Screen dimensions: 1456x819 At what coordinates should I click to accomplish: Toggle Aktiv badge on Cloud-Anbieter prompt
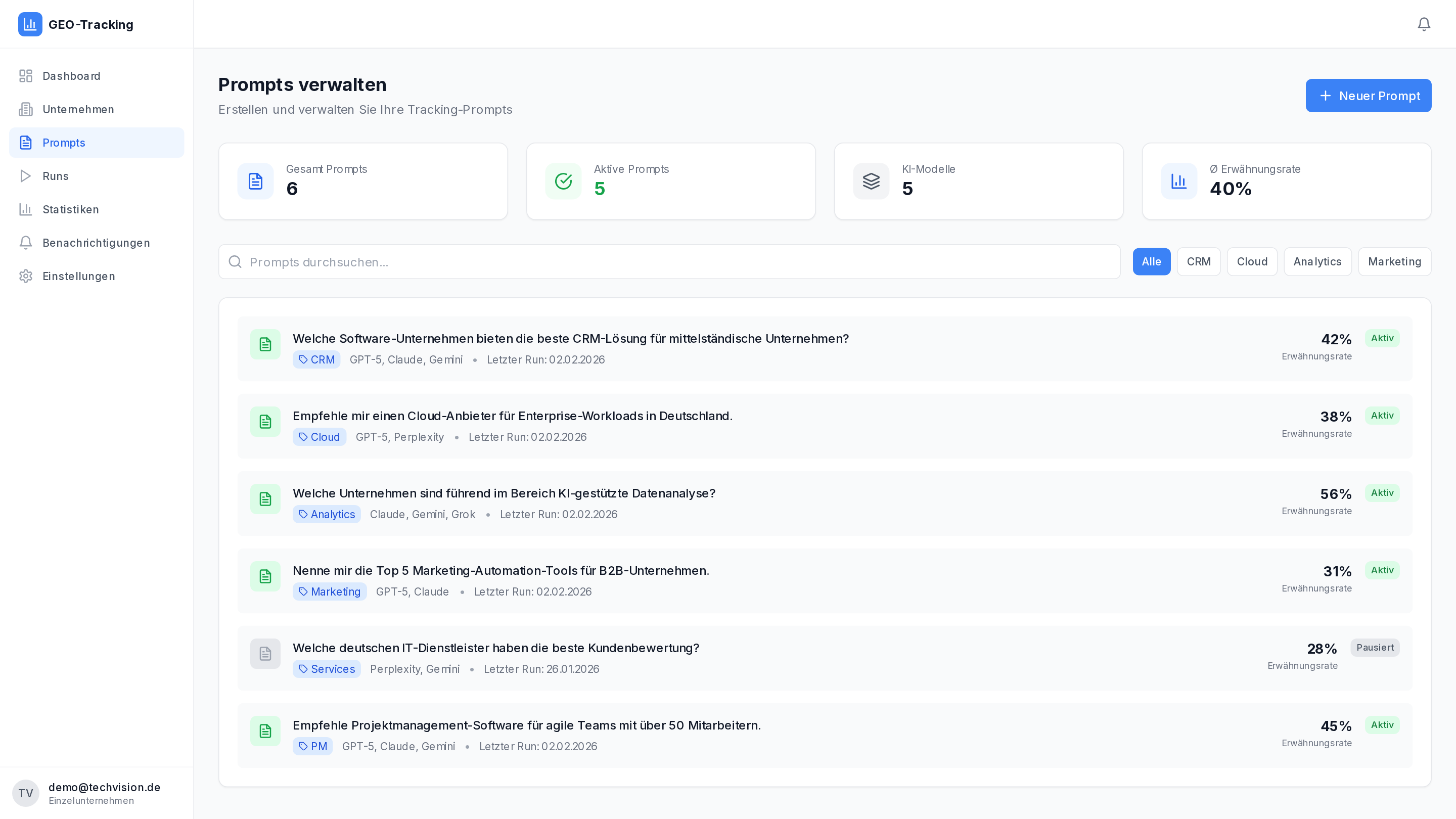click(1381, 416)
